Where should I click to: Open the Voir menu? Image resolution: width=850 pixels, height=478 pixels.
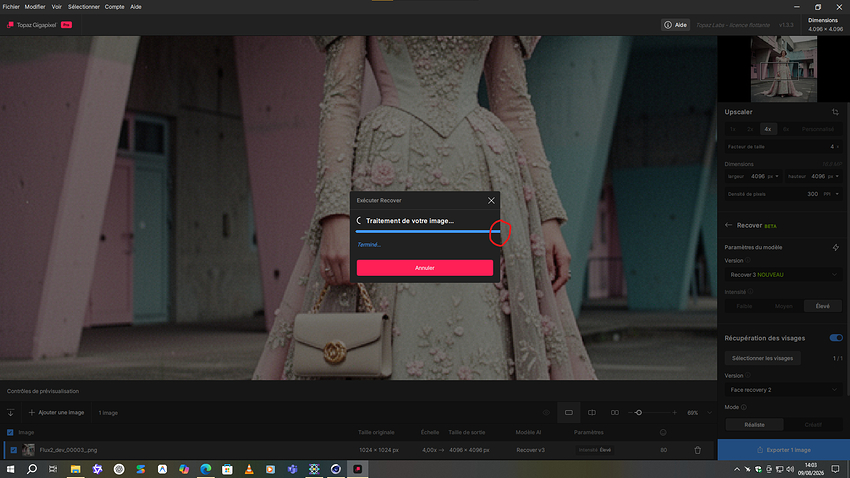[x=56, y=7]
